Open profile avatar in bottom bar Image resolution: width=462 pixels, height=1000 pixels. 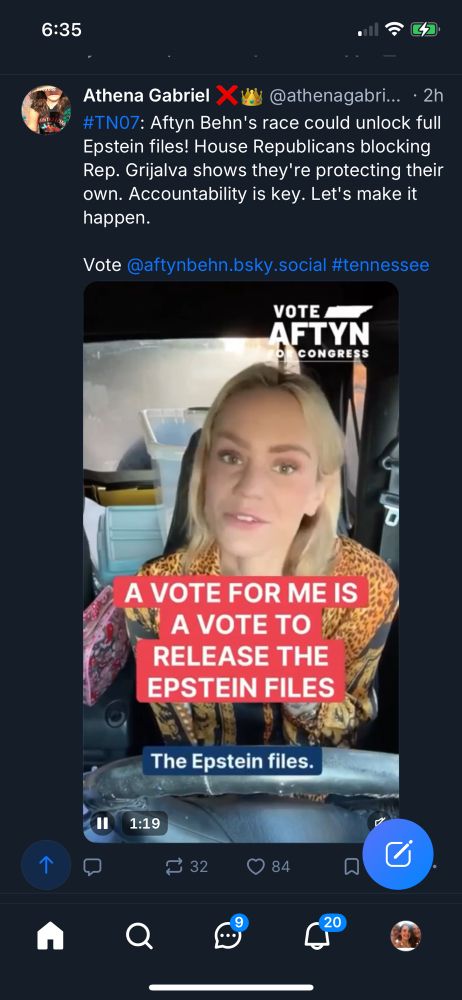click(406, 936)
